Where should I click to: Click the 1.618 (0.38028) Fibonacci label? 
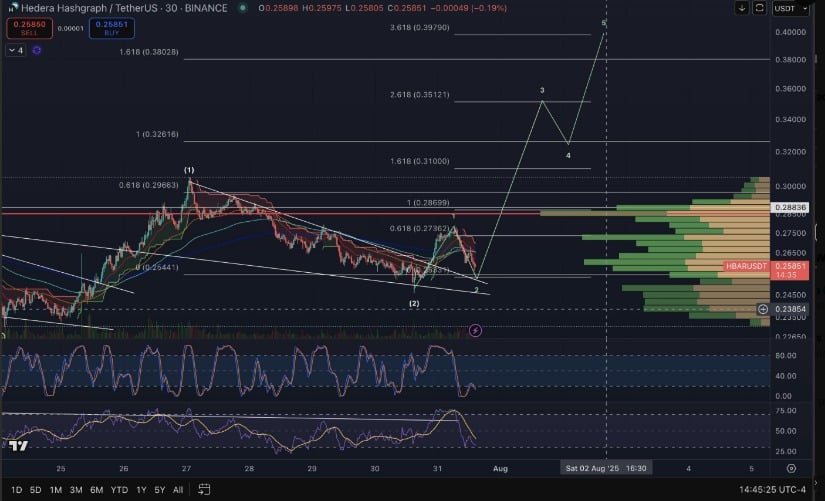pyautogui.click(x=149, y=52)
